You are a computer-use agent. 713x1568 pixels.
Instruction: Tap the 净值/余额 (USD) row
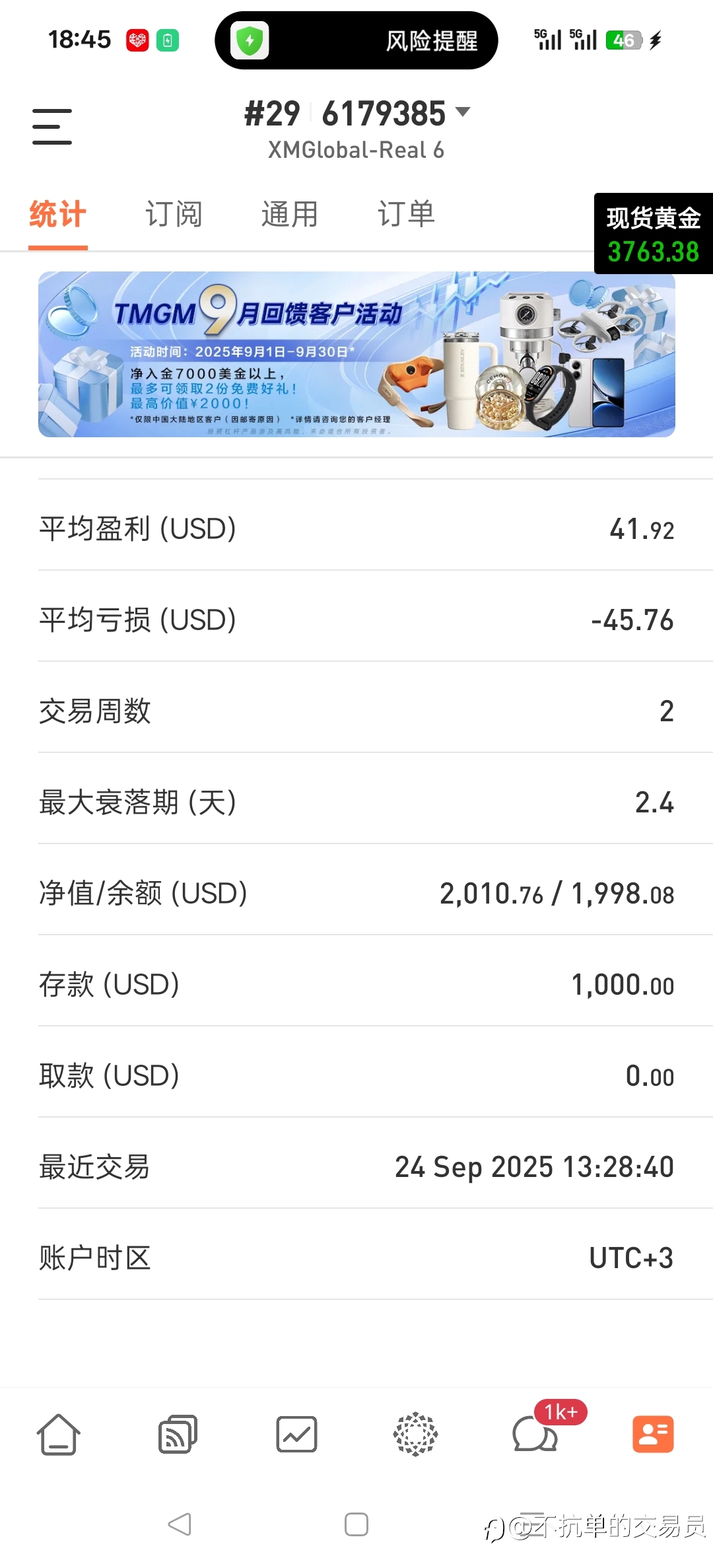tap(356, 894)
